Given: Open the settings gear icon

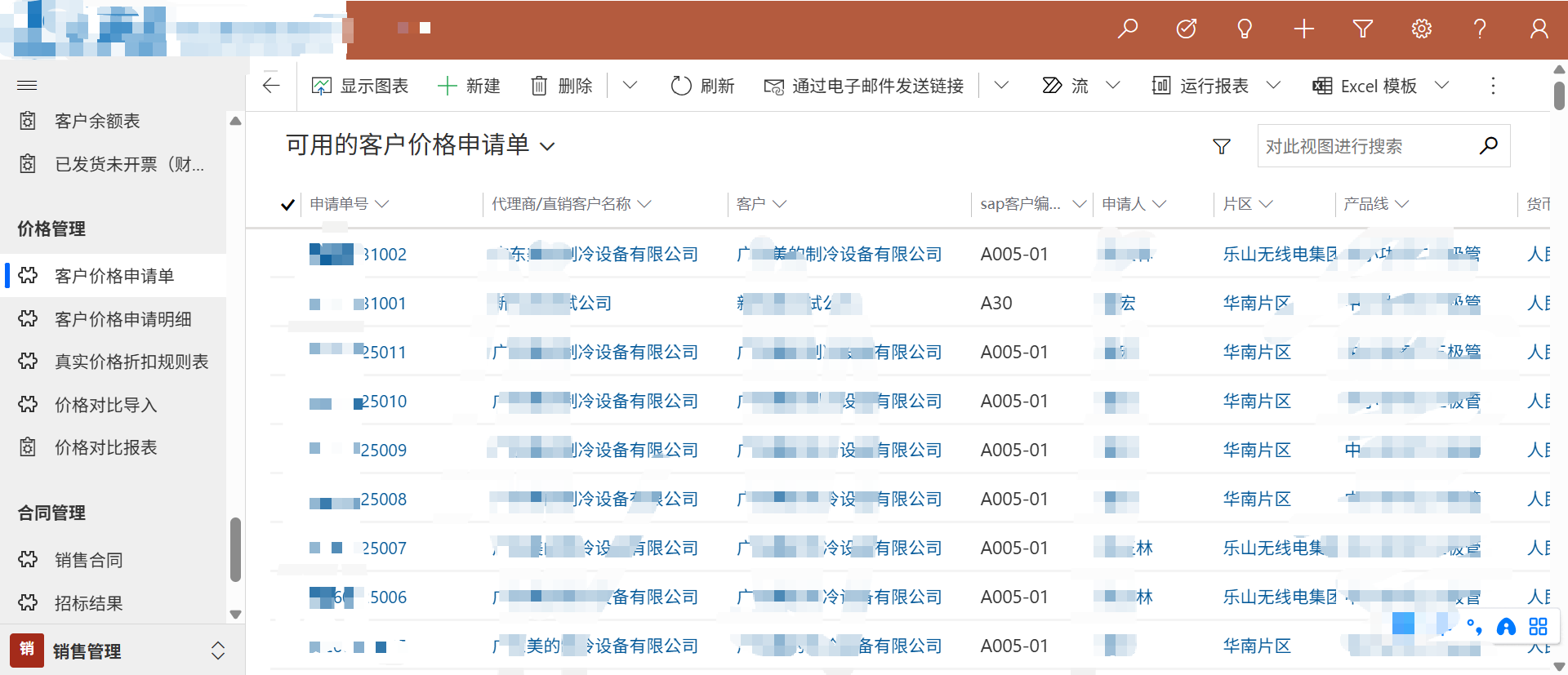Looking at the screenshot, I should (1421, 29).
